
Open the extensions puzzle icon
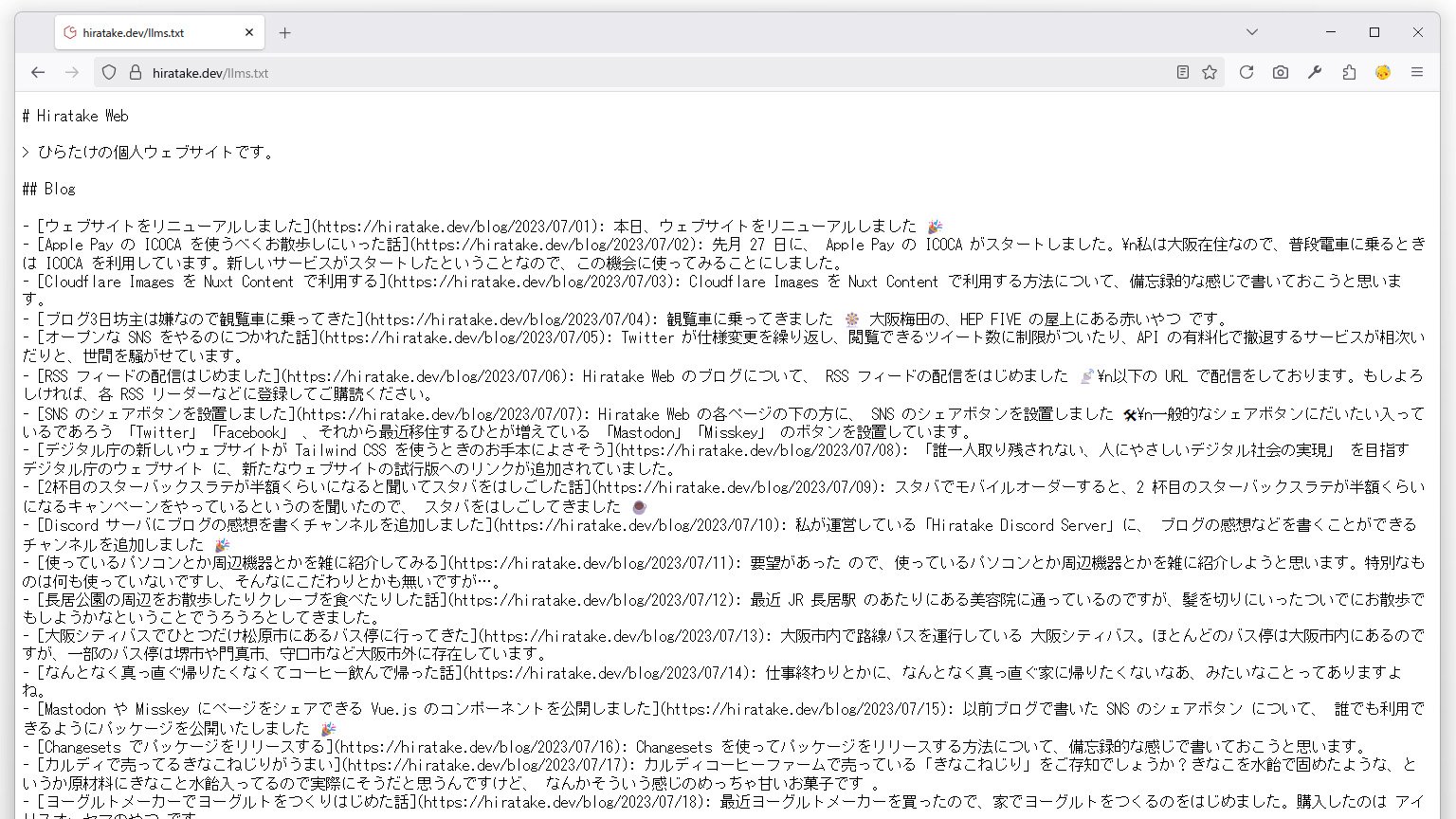click(x=1349, y=72)
